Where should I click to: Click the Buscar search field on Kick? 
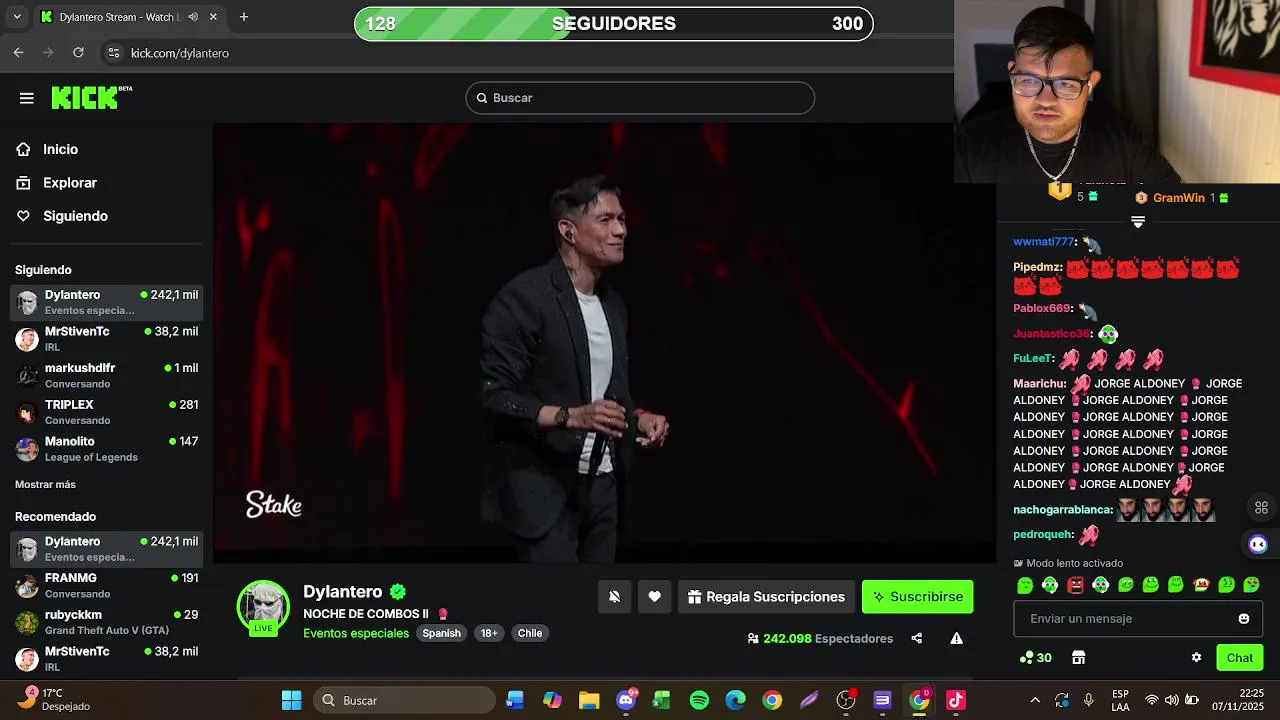pyautogui.click(x=640, y=98)
